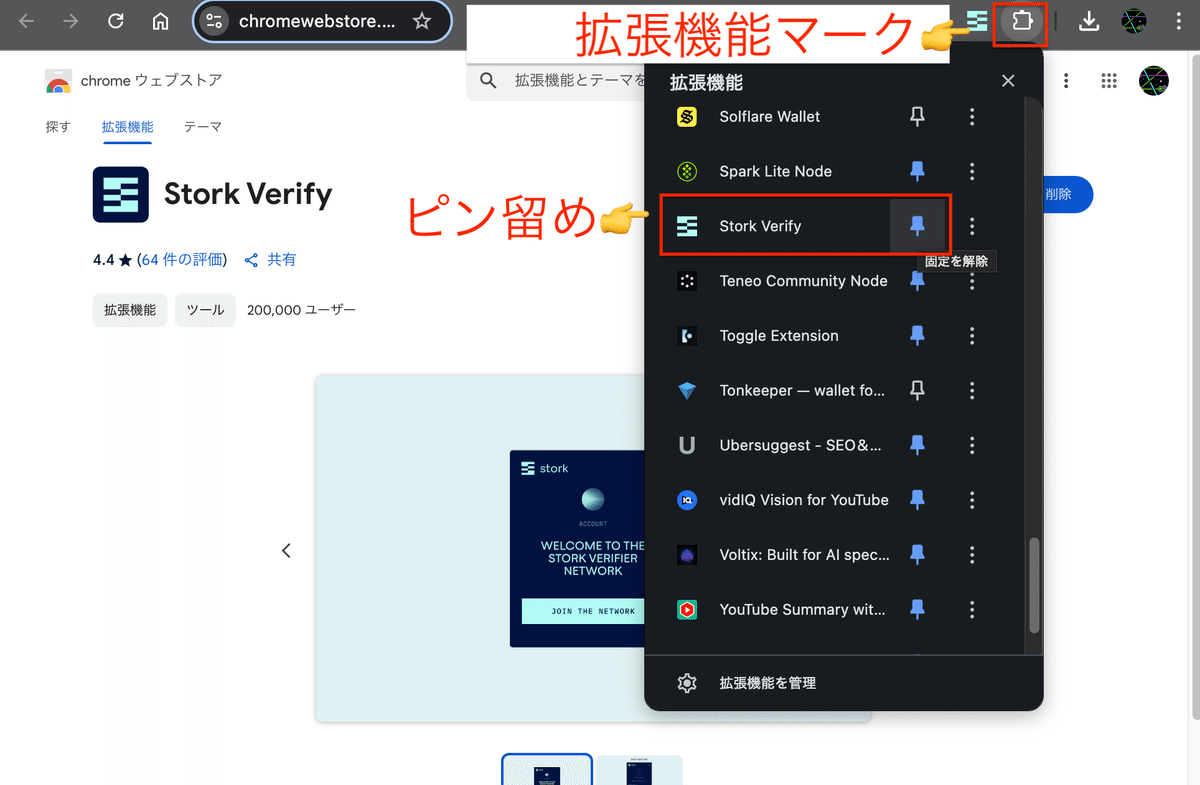Image resolution: width=1200 pixels, height=785 pixels.
Task: Unpin the Stork Verify extension
Action: tap(918, 225)
